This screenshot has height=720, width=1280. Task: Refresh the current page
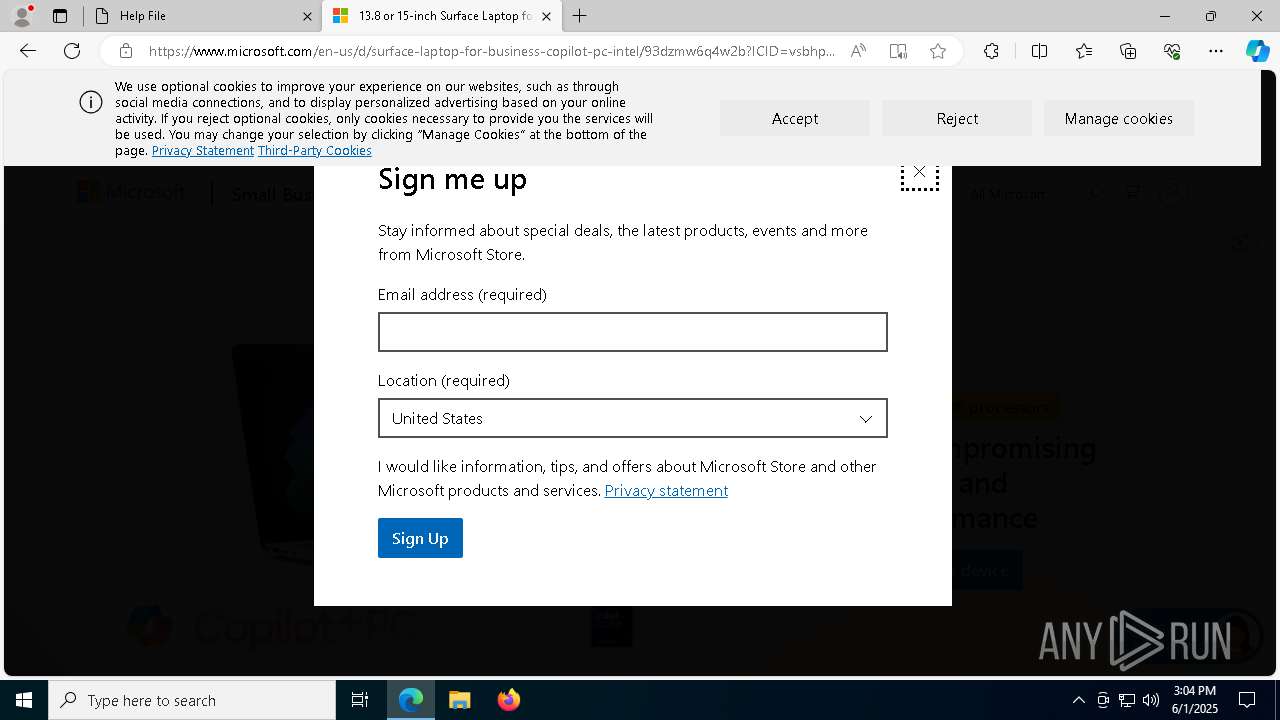pyautogui.click(x=72, y=51)
